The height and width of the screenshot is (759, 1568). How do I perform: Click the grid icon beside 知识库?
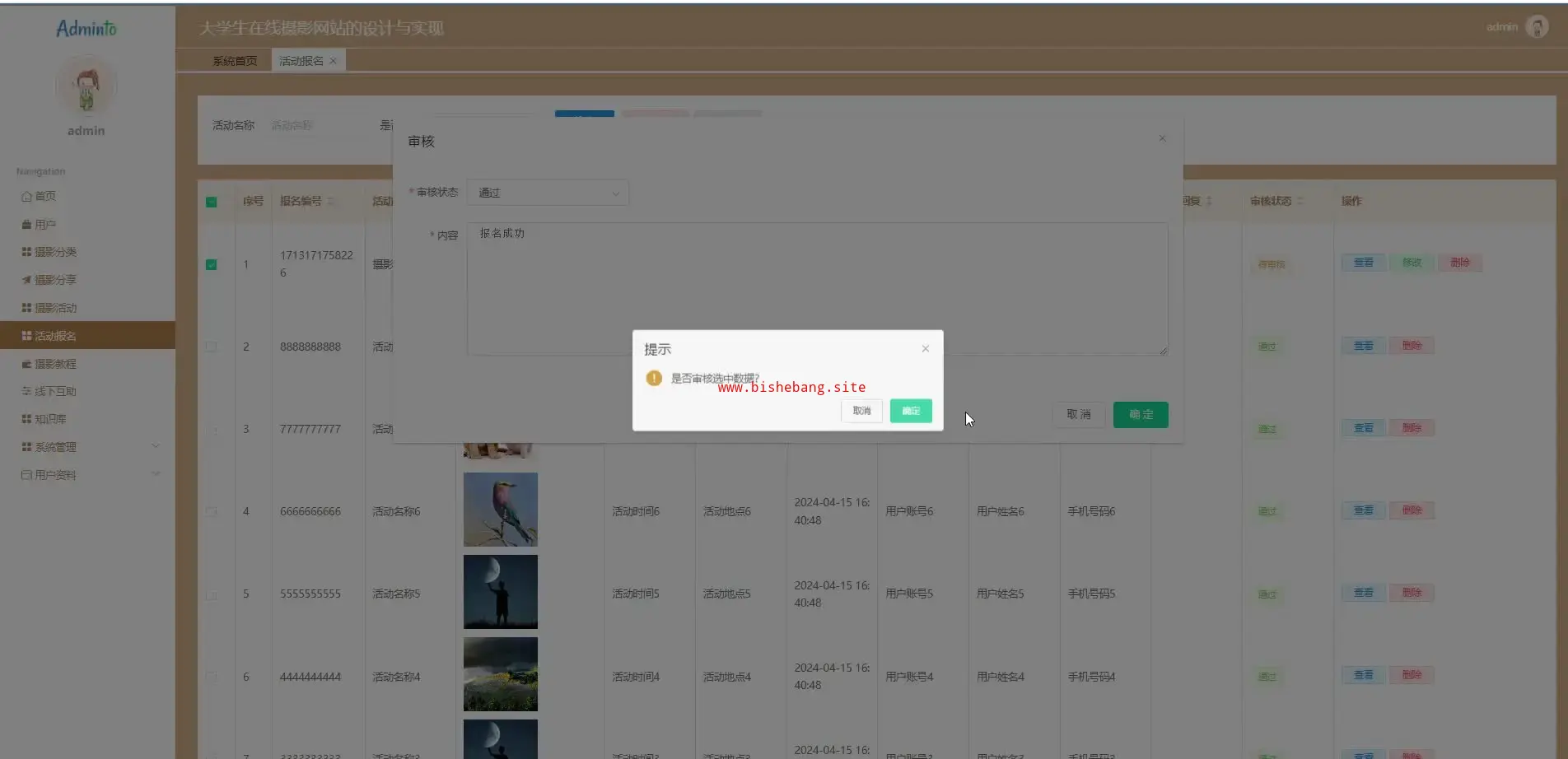[26, 419]
